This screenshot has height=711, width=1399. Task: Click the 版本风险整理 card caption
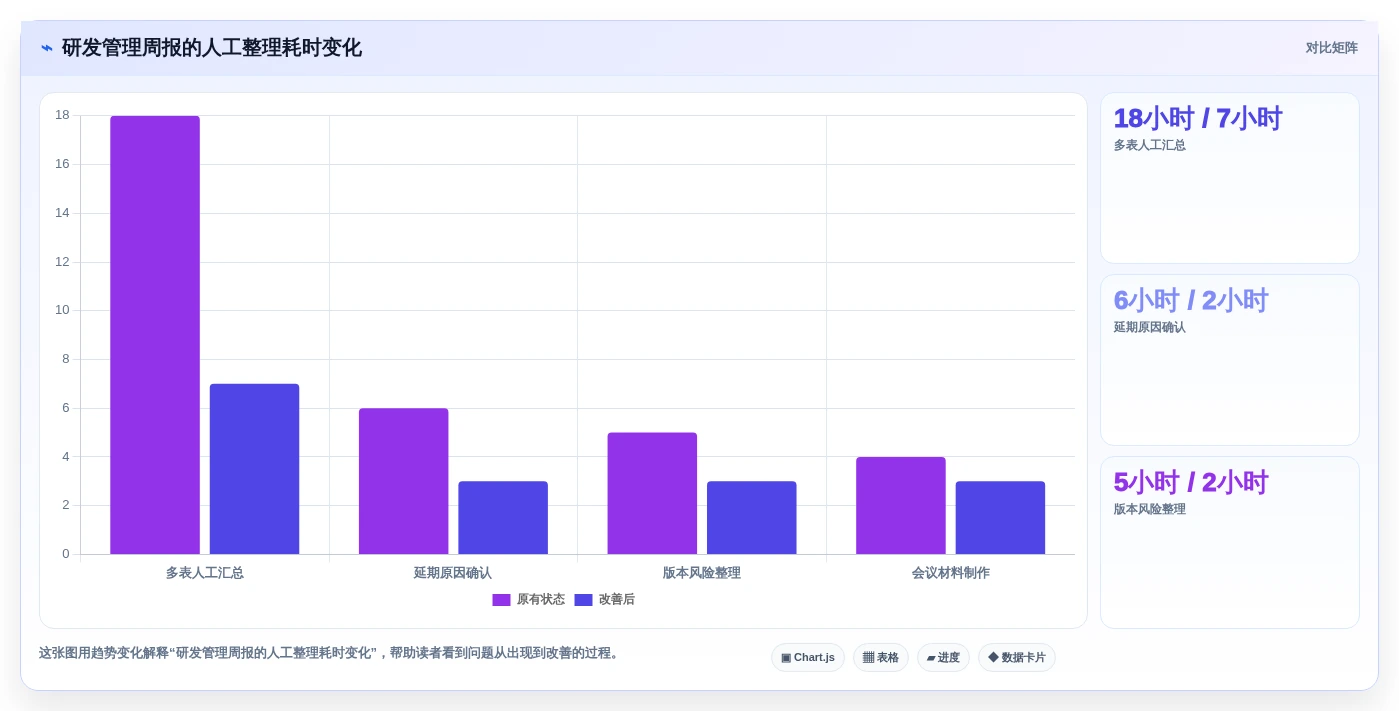(x=1150, y=509)
